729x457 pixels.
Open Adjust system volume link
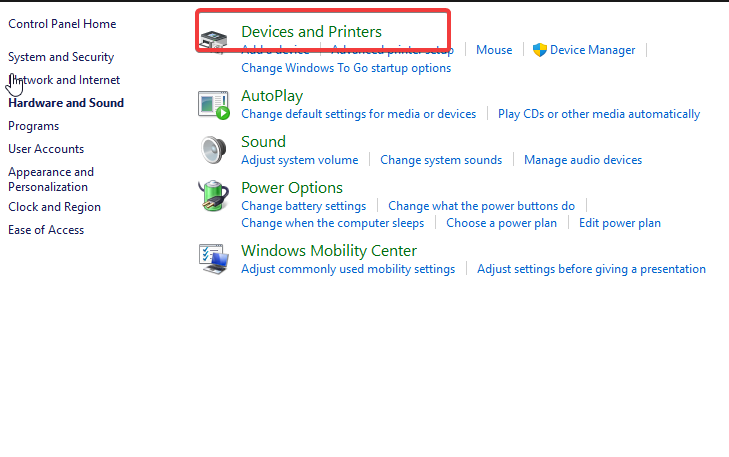click(x=299, y=160)
